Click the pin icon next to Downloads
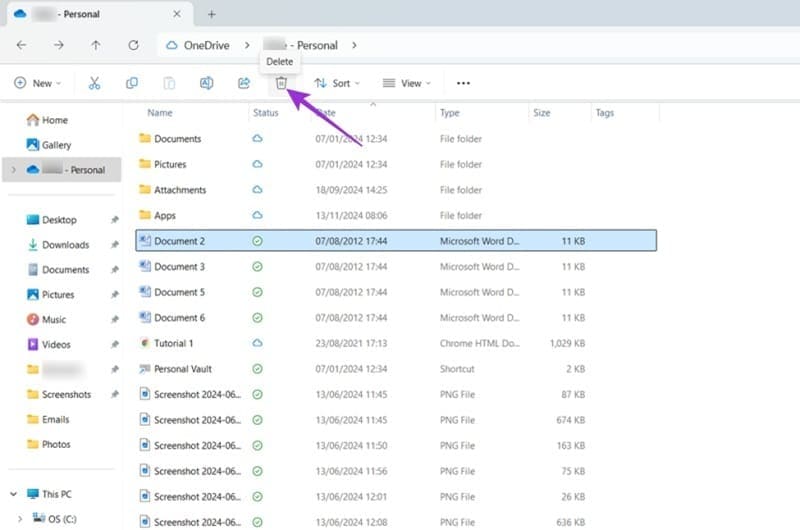This screenshot has width=800, height=530. (x=115, y=244)
